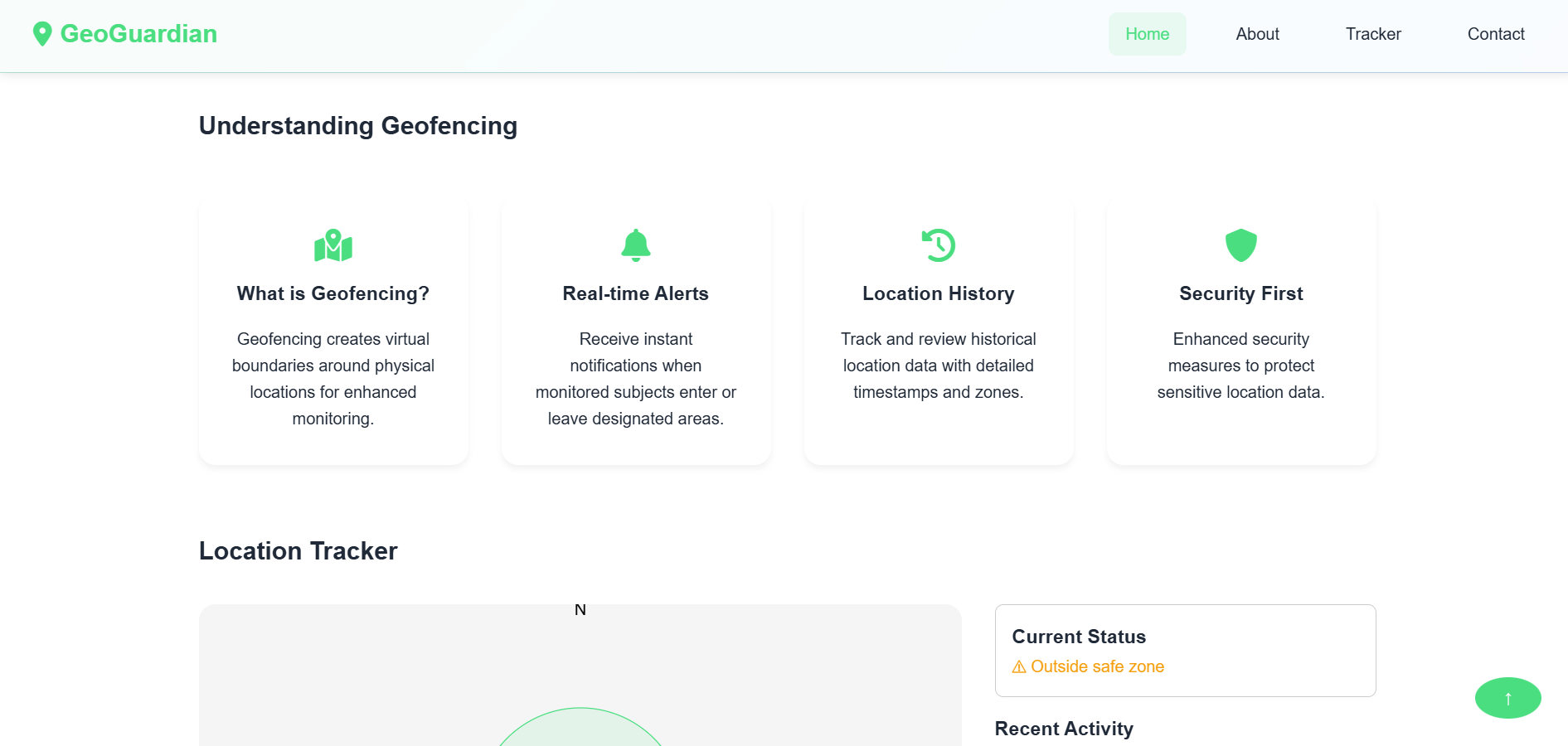The height and width of the screenshot is (746, 1568).
Task: Open the Contact nav link
Action: click(x=1496, y=34)
